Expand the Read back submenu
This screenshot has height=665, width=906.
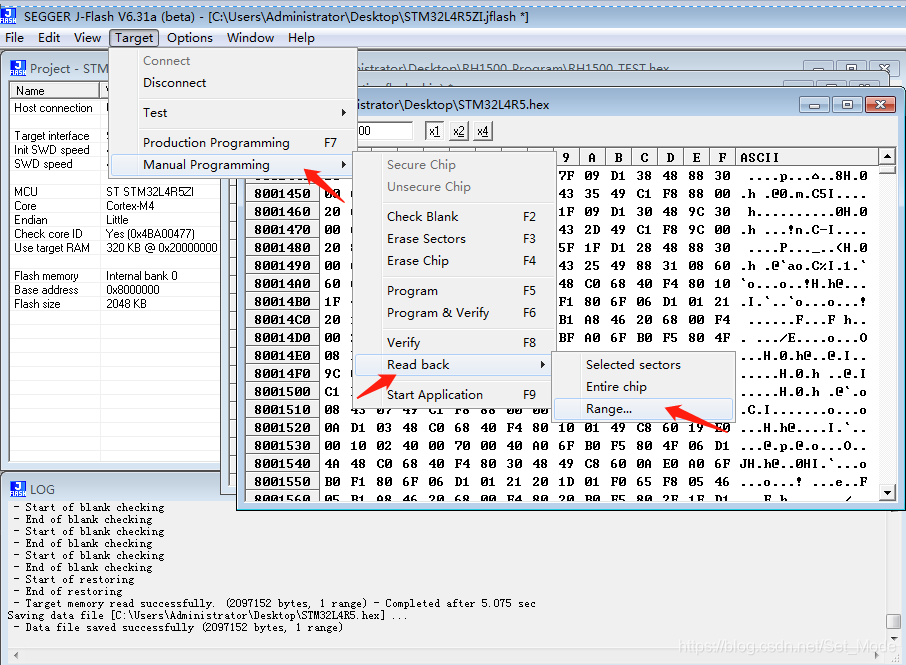coord(451,365)
